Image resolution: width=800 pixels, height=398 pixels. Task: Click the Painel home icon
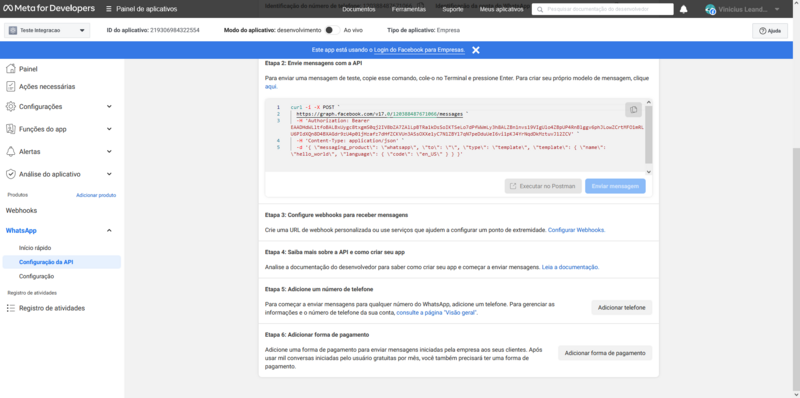(x=11, y=69)
